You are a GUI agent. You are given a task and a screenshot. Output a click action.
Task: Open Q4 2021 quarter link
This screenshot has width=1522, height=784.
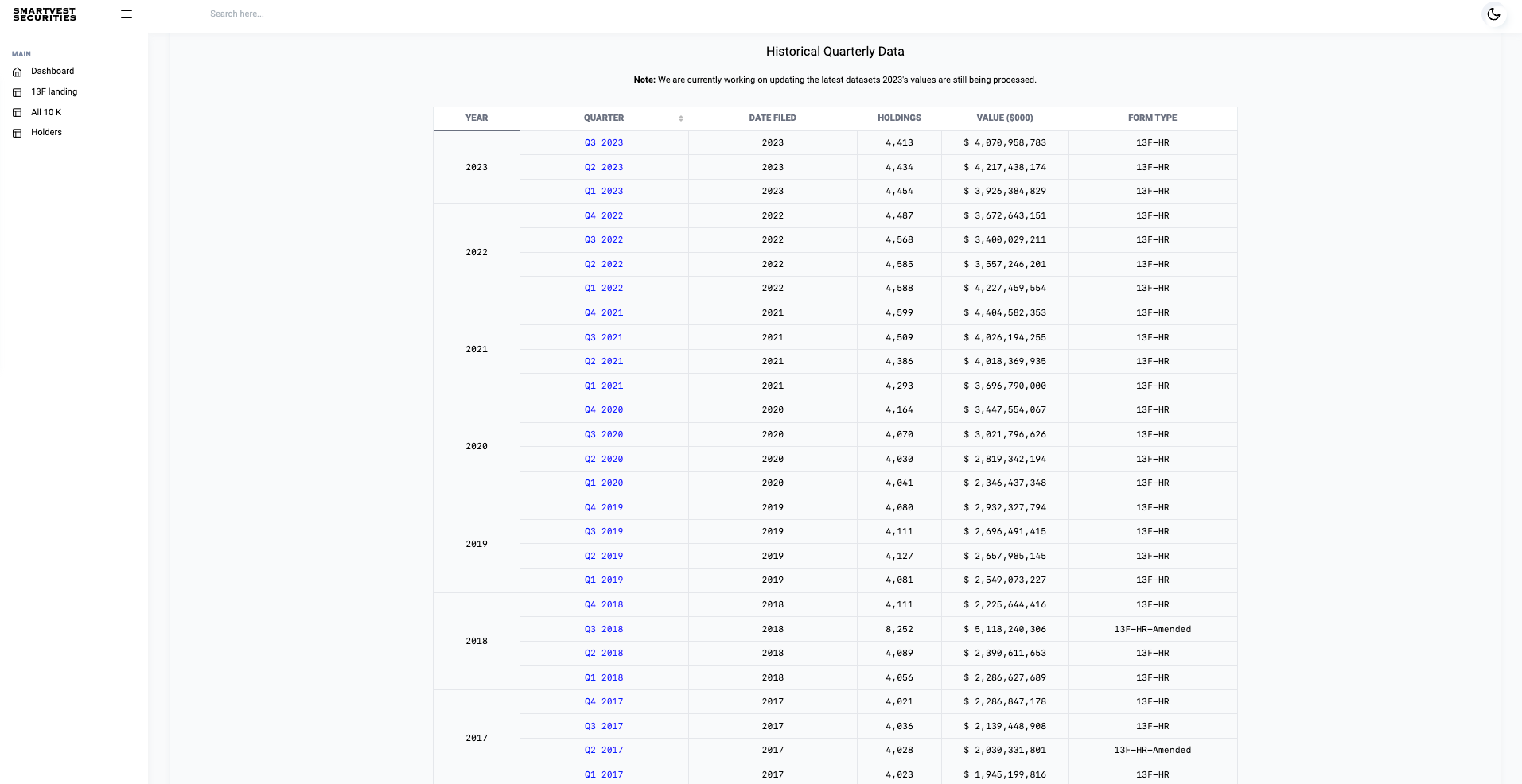point(604,313)
